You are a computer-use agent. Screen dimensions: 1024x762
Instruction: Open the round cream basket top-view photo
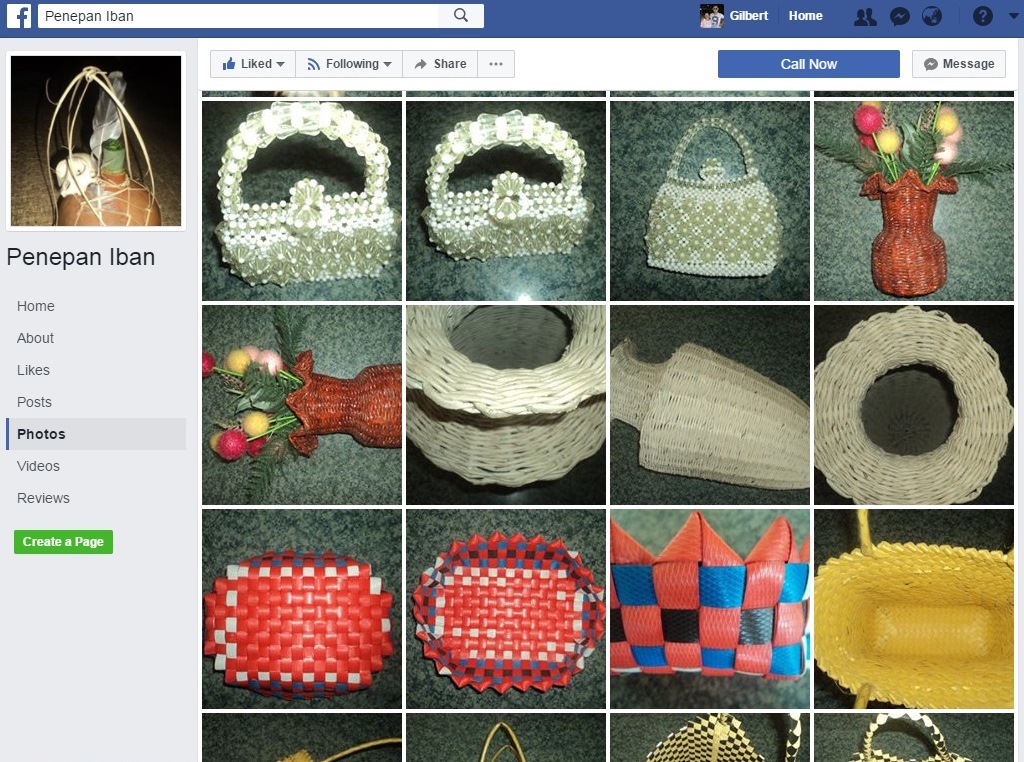914,405
